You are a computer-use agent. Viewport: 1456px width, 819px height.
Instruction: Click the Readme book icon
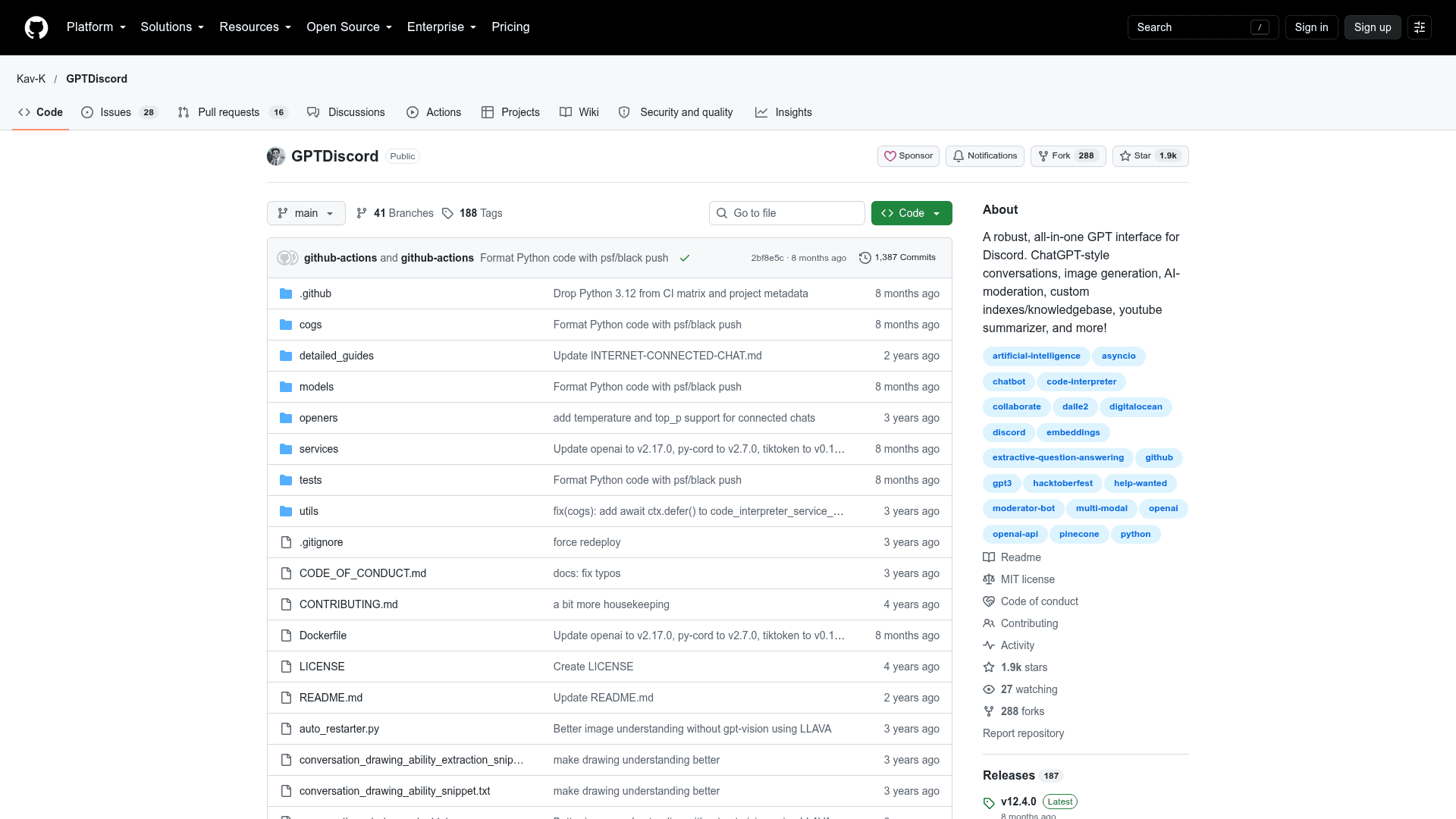click(989, 557)
